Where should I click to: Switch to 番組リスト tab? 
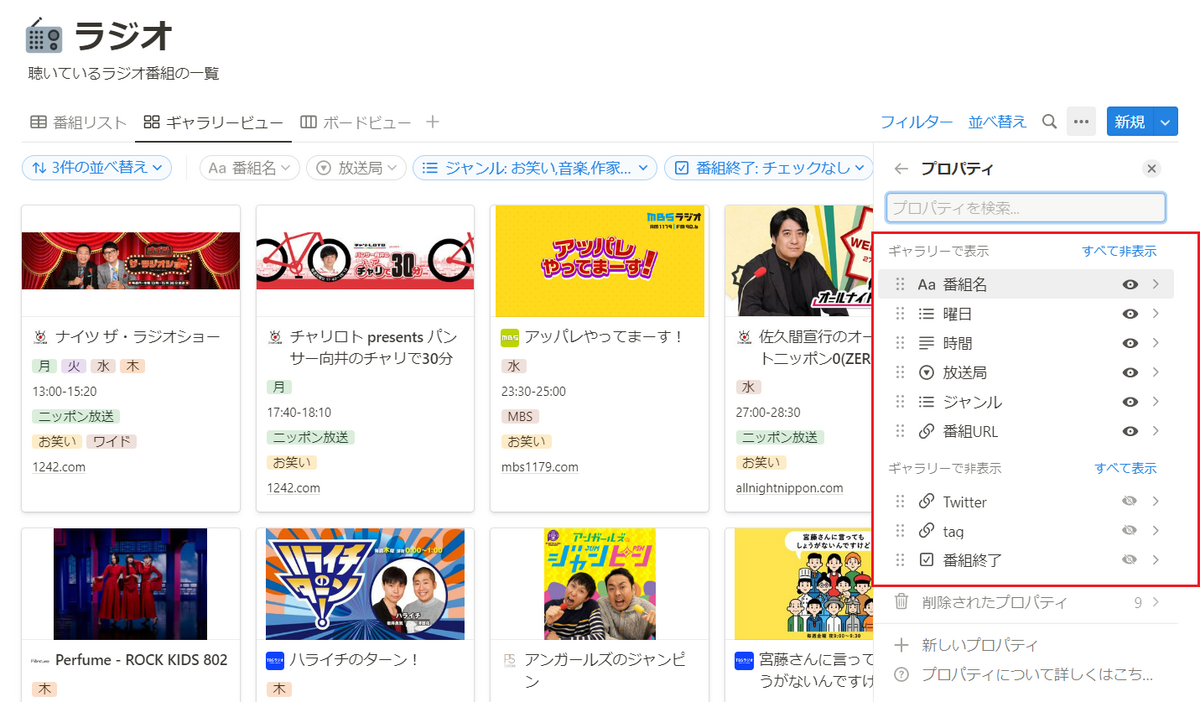pos(78,122)
